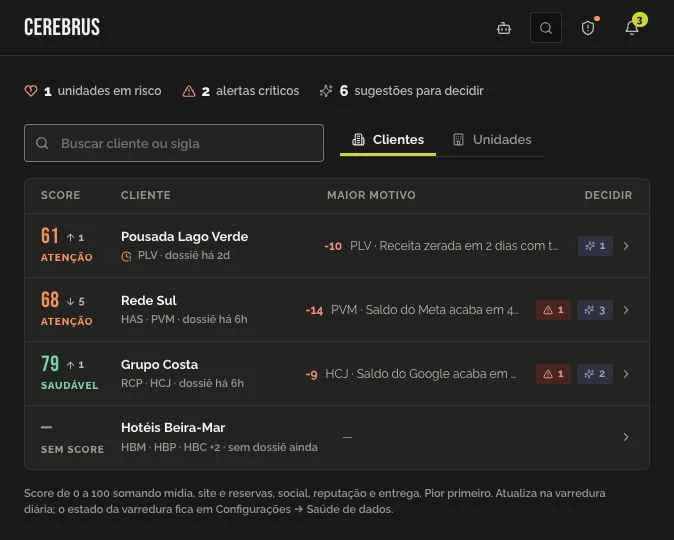Click the building icon on Unidades tab
674x540 pixels.
pos(458,140)
